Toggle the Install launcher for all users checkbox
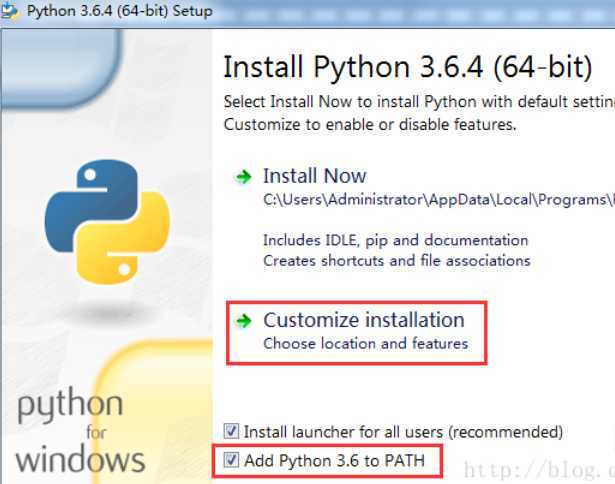 point(231,431)
